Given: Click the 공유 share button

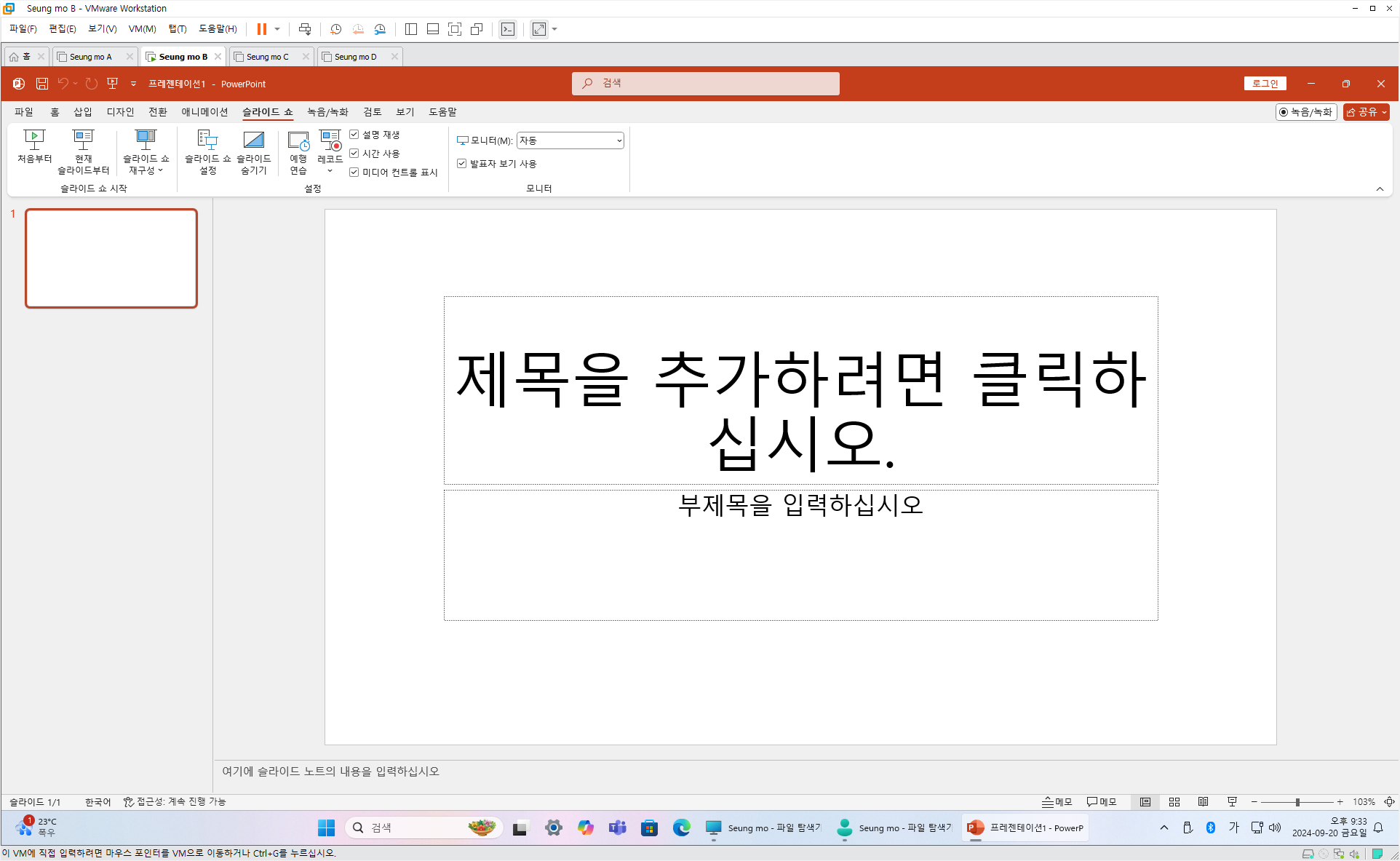Looking at the screenshot, I should point(1365,112).
